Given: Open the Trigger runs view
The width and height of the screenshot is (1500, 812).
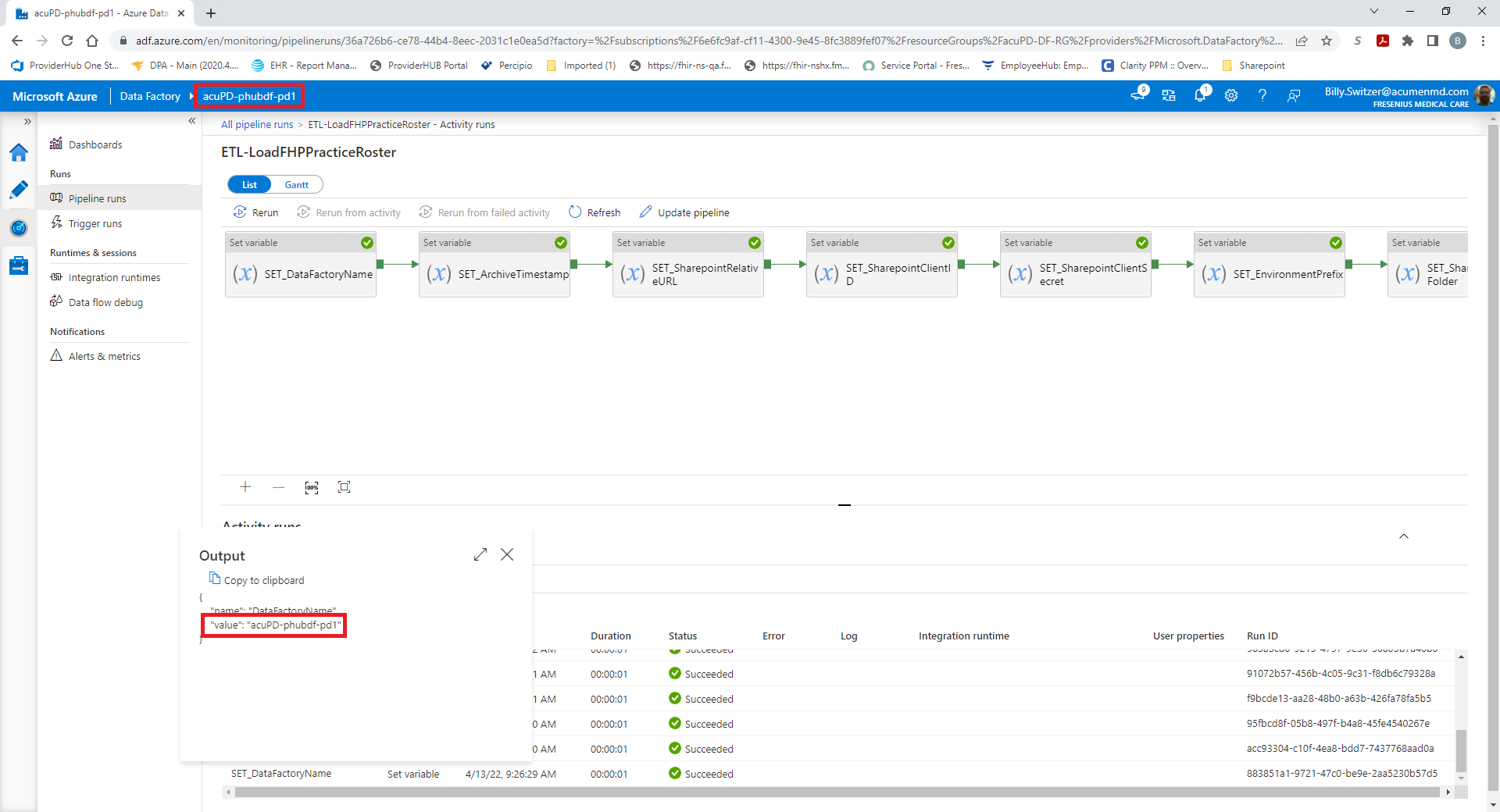Looking at the screenshot, I should pos(95,223).
